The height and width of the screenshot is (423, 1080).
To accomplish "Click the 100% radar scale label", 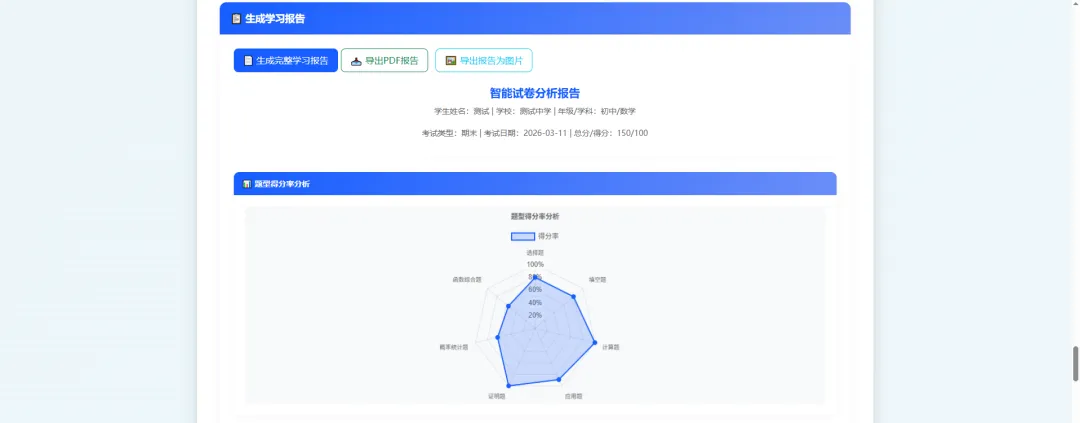I will (x=535, y=265).
